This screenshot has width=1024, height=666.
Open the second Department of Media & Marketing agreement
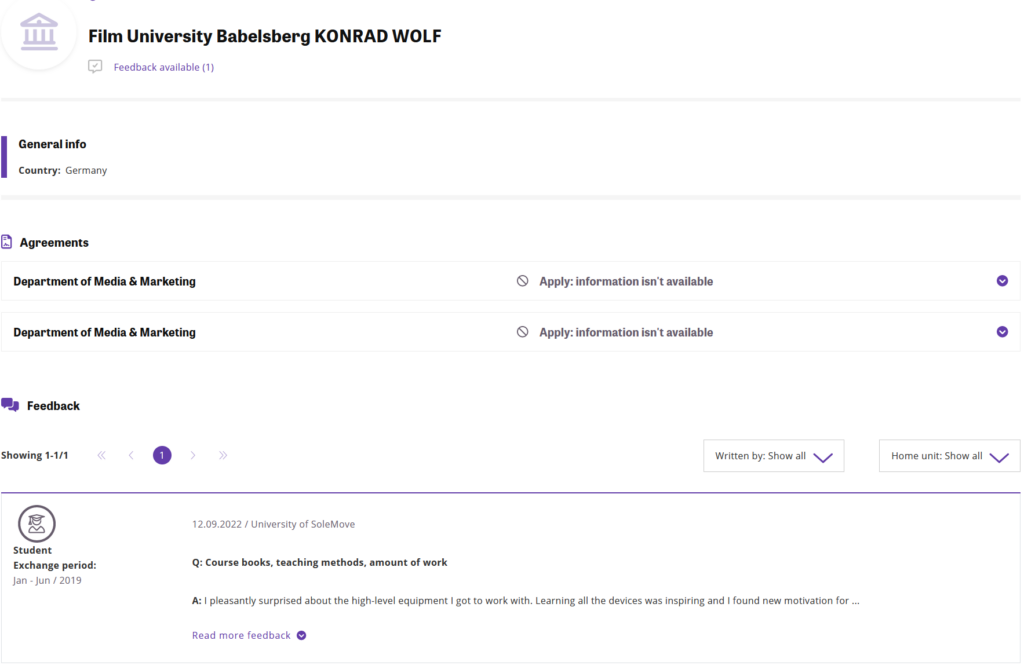tap(511, 332)
